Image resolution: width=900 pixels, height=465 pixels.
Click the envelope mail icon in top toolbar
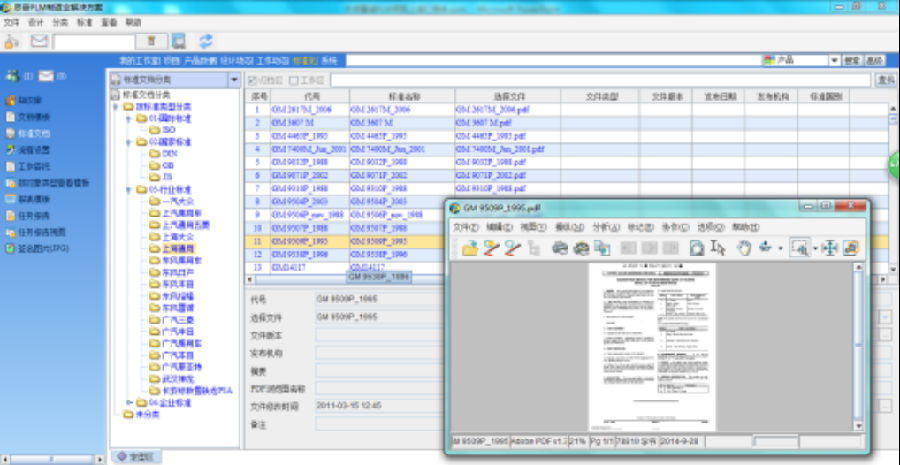(40, 41)
